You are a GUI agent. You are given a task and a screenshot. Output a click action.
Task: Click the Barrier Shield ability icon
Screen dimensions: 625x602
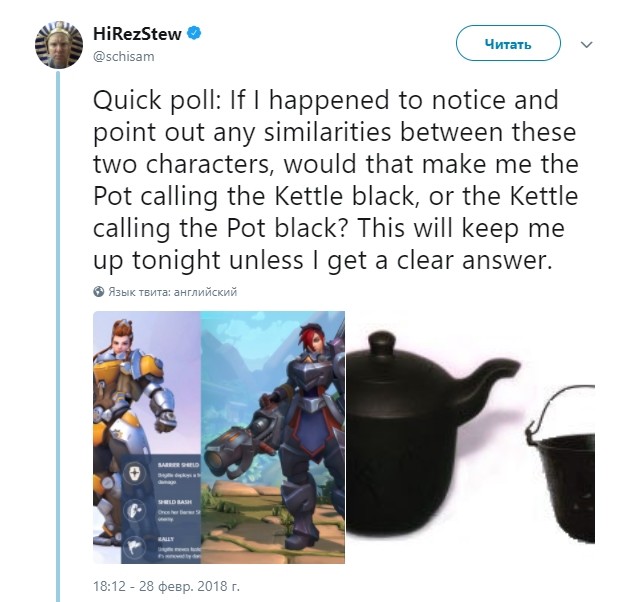click(135, 473)
